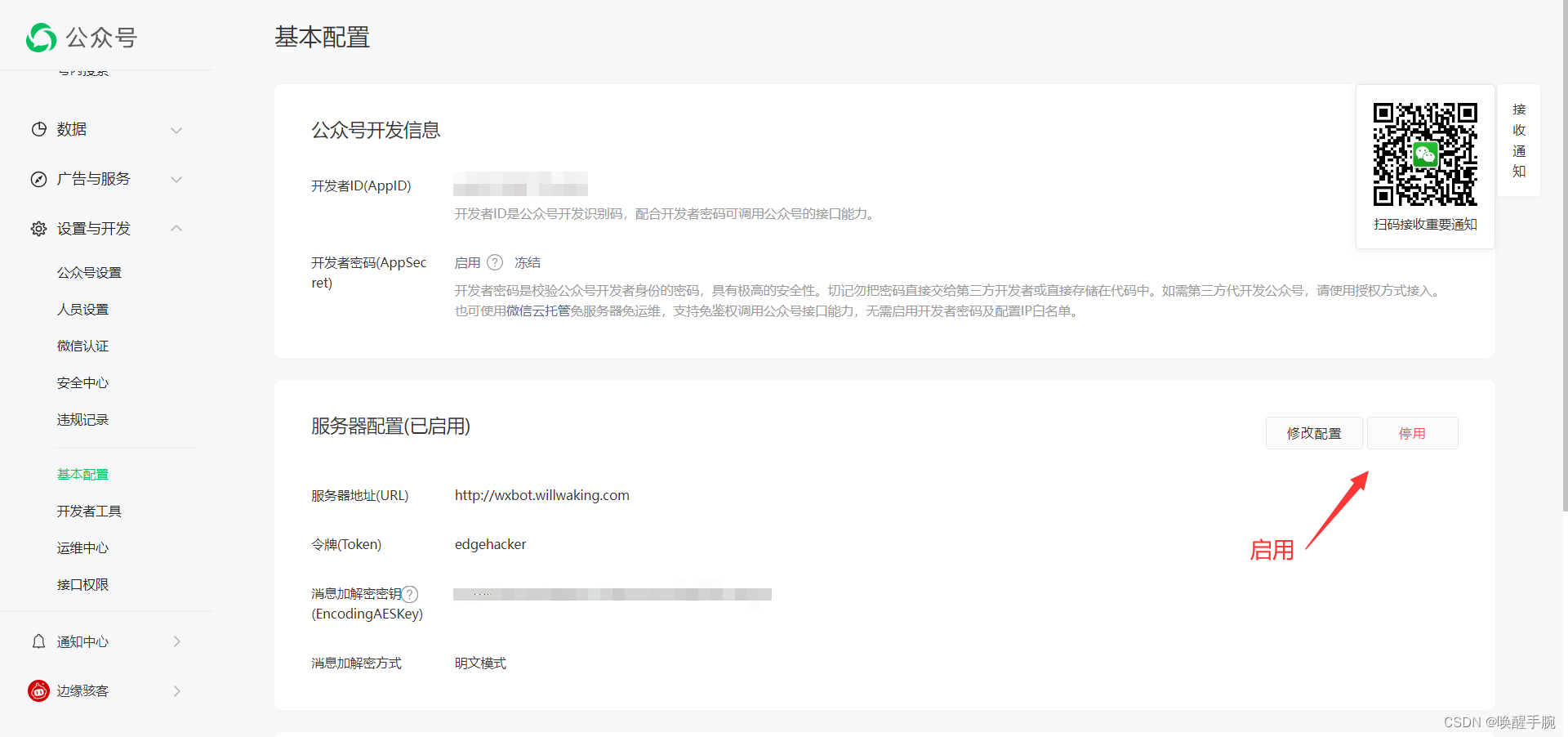The image size is (1568, 737).
Task: Open 人员设置 in sidebar
Action: 82,309
